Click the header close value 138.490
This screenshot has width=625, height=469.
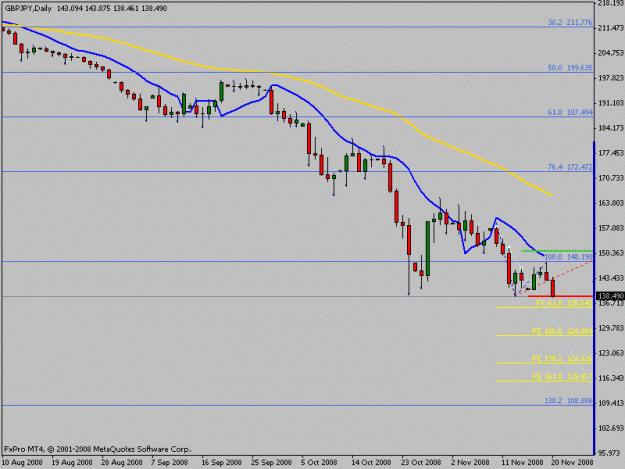154,8
